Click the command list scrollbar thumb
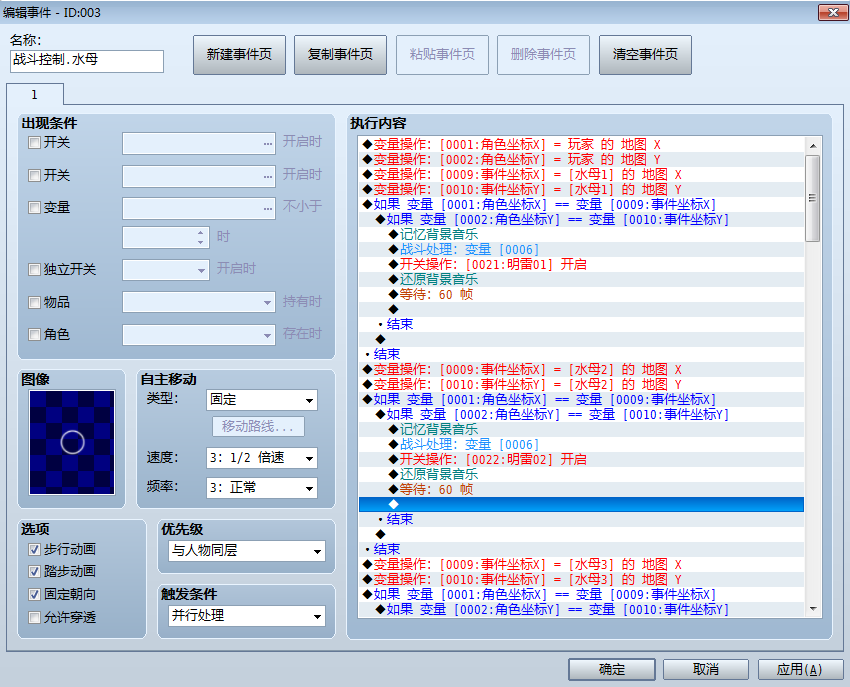850x687 pixels. 813,198
